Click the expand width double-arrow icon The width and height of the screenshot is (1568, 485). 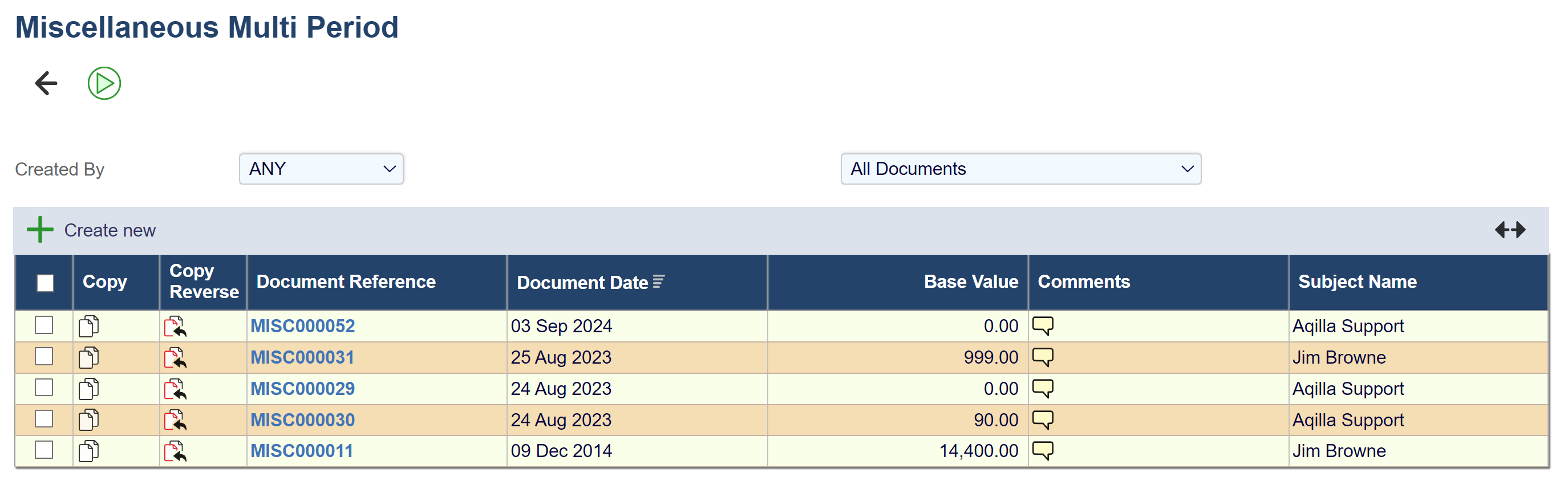pos(1510,230)
